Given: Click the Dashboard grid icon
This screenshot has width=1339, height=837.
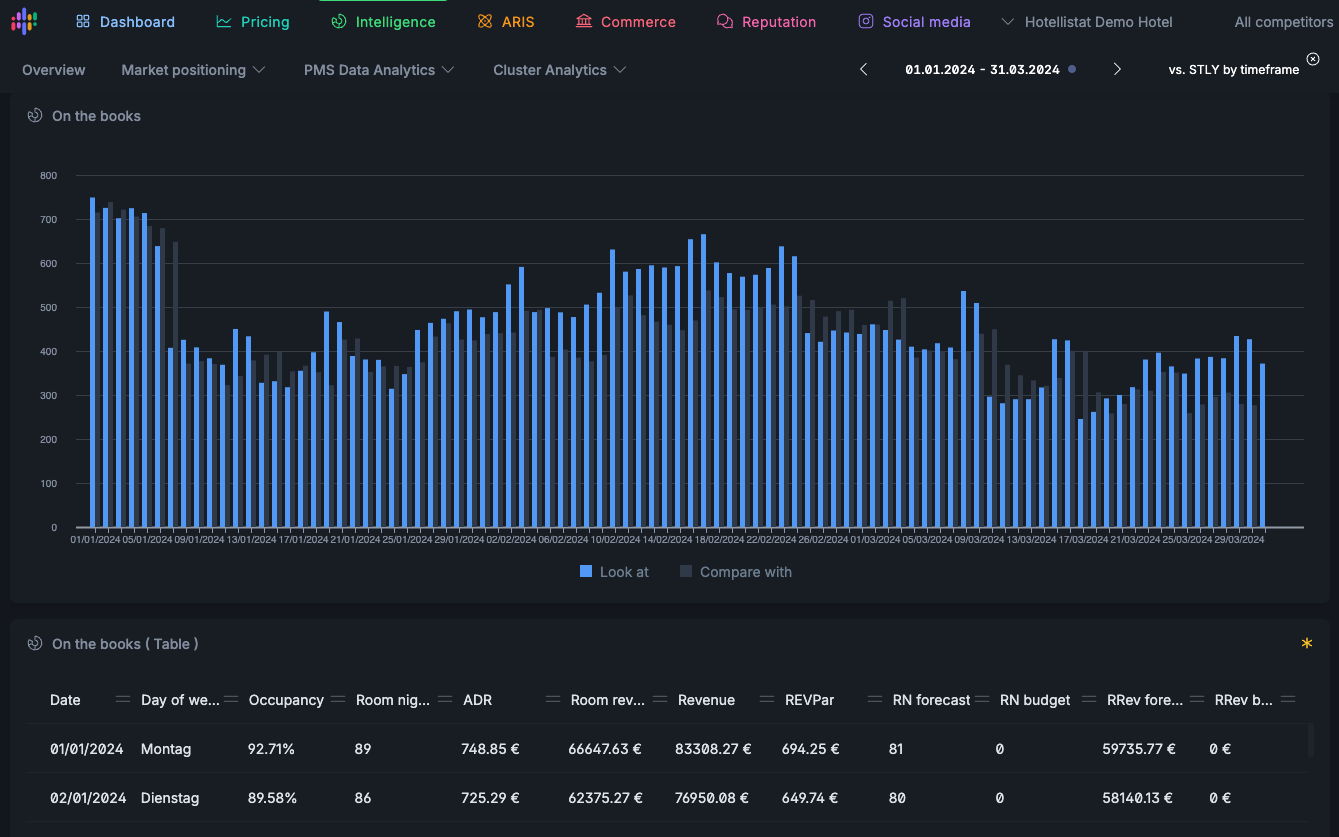Looking at the screenshot, I should tap(83, 22).
